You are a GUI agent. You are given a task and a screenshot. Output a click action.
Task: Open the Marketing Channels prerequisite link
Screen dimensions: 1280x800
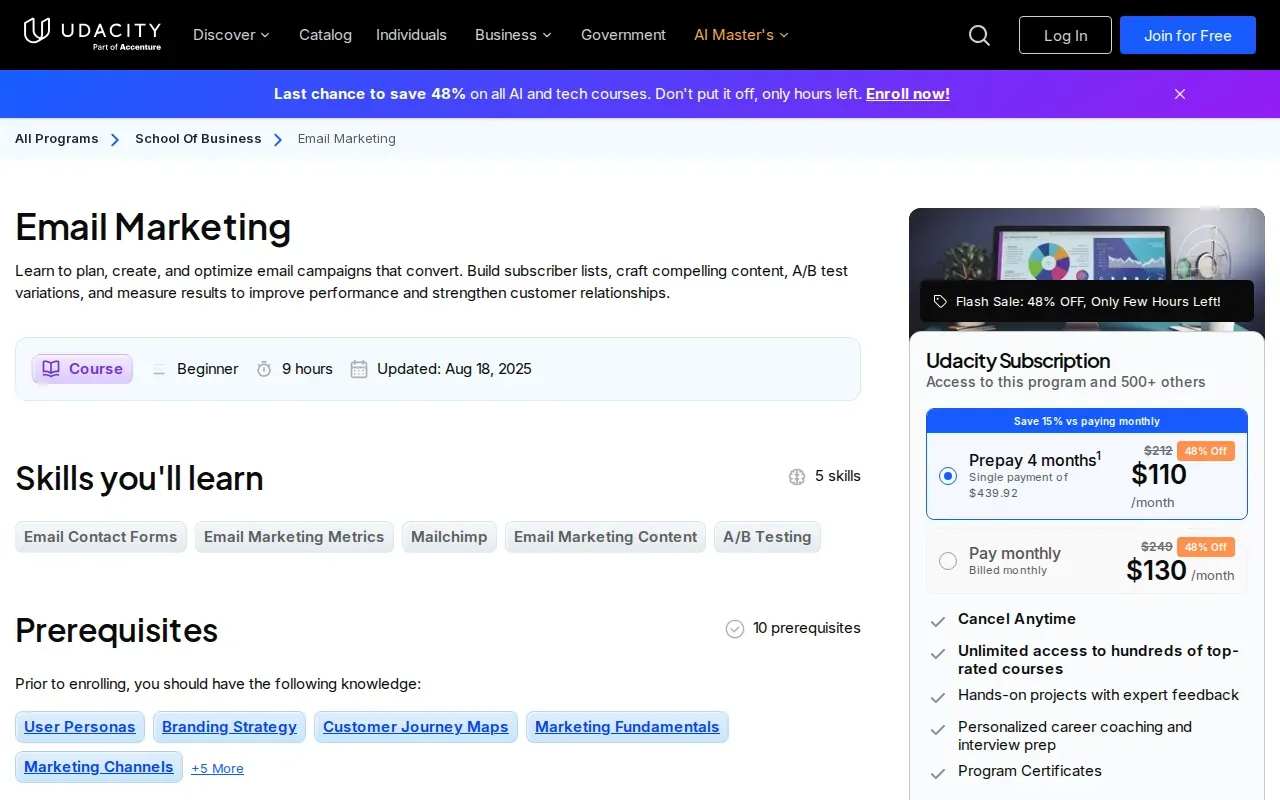(x=99, y=767)
